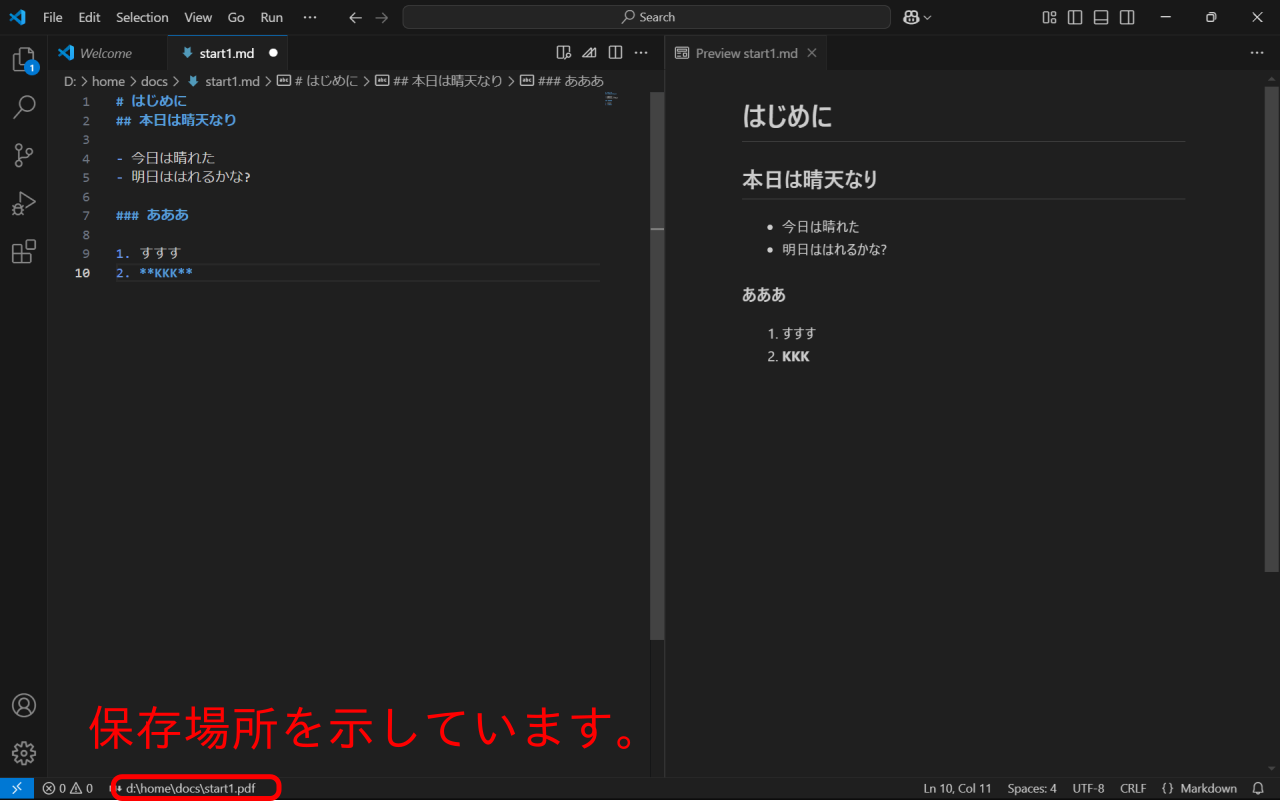Open the Markdown language mode selector
This screenshot has width=1280, height=801.
tap(1199, 789)
